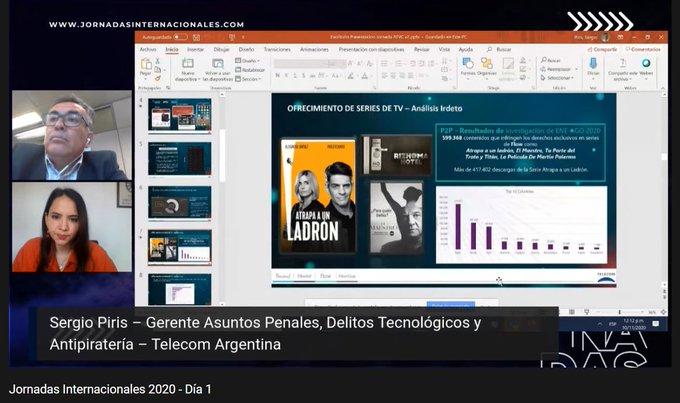The image size is (680, 403).
Task: Switch to the Transiciones tab
Action: pyautogui.click(x=277, y=49)
